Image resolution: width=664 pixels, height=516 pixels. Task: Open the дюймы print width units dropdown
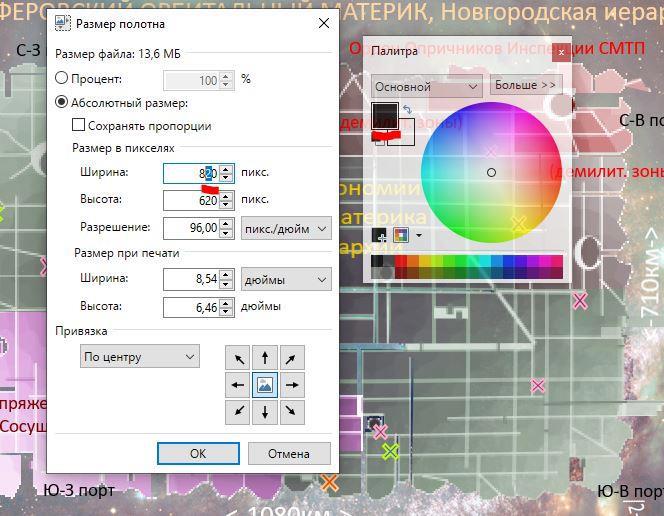coord(286,281)
